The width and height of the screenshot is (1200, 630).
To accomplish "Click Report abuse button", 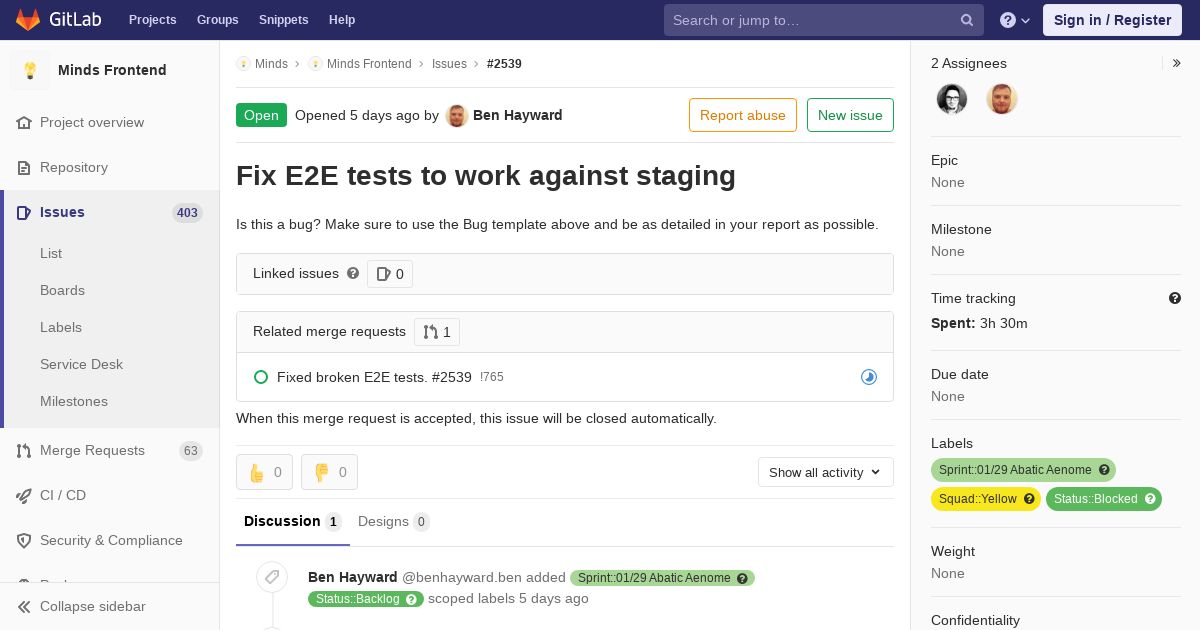I will [x=743, y=115].
